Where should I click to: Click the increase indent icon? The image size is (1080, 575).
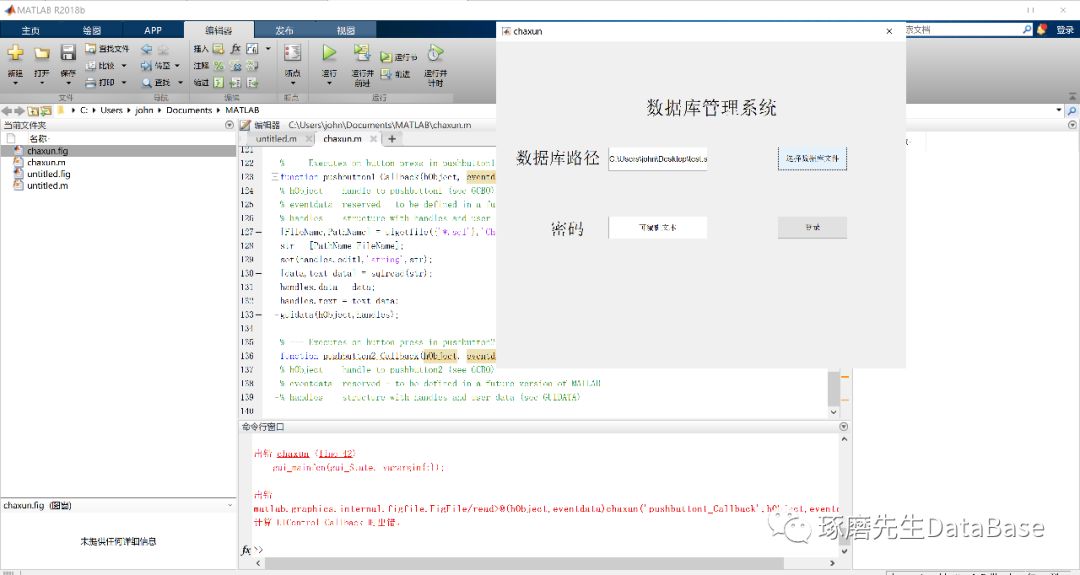pos(235,83)
